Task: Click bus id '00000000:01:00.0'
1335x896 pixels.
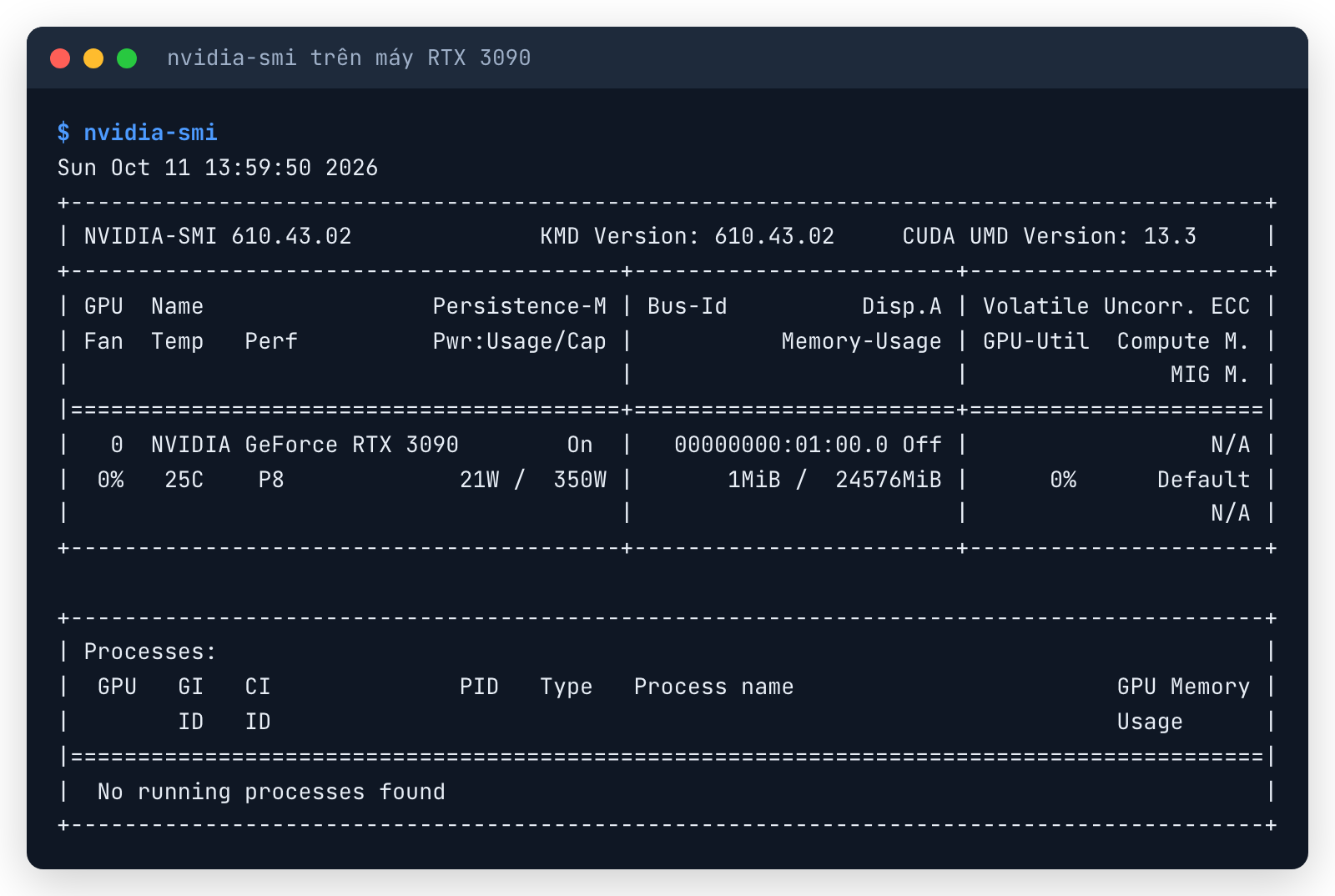Action: coord(781,445)
